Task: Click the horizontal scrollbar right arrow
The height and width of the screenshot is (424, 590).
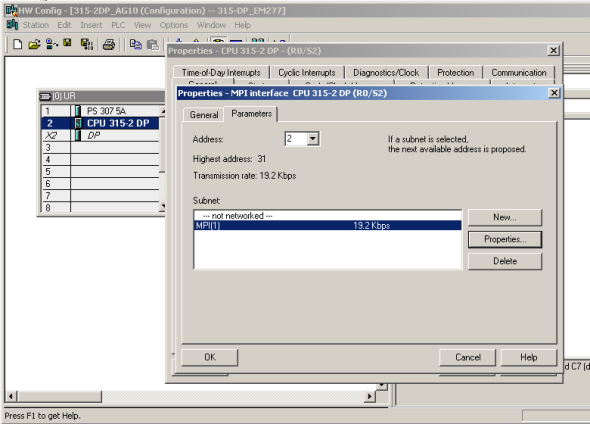Action: coord(370,396)
